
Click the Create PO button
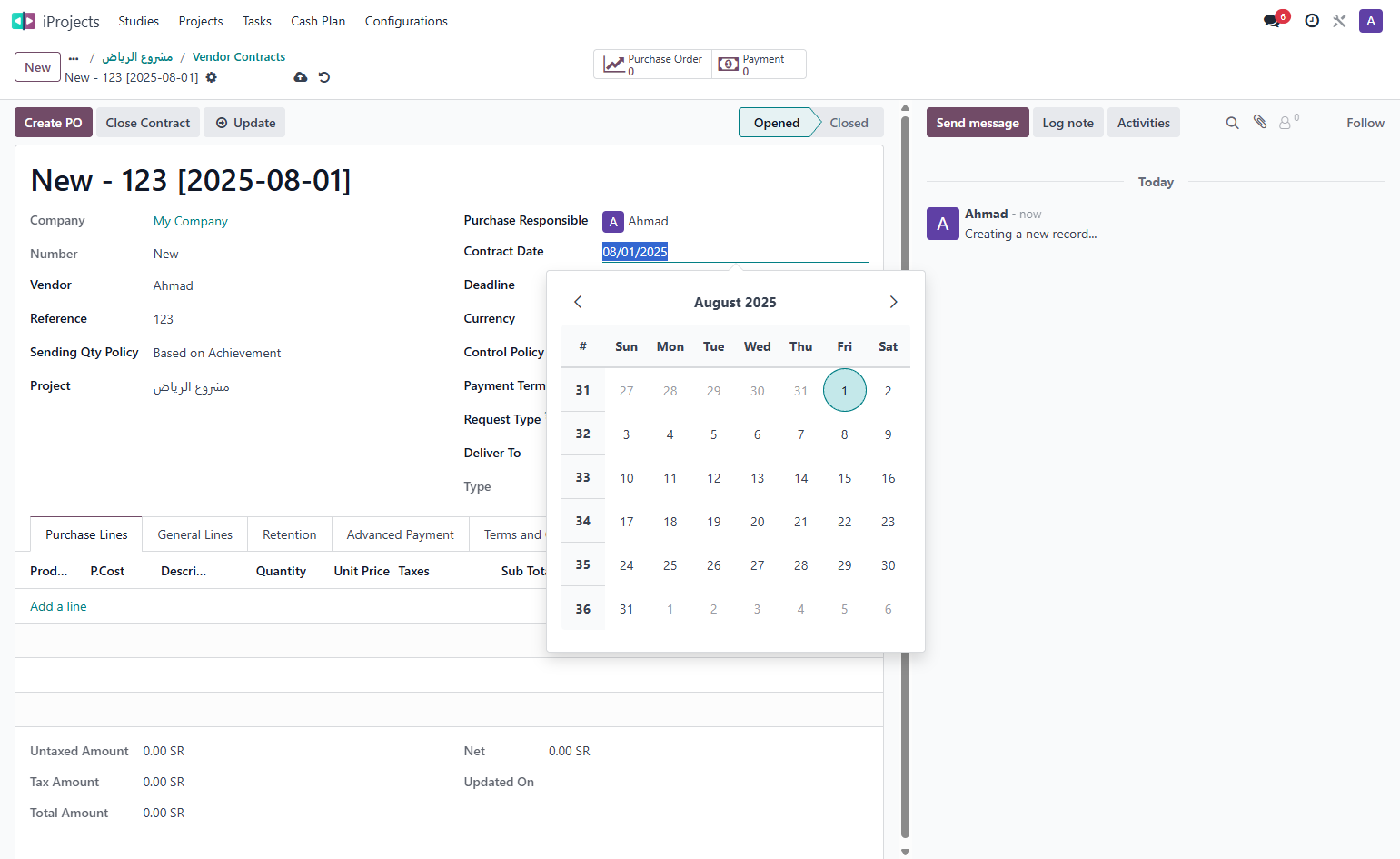coord(54,123)
